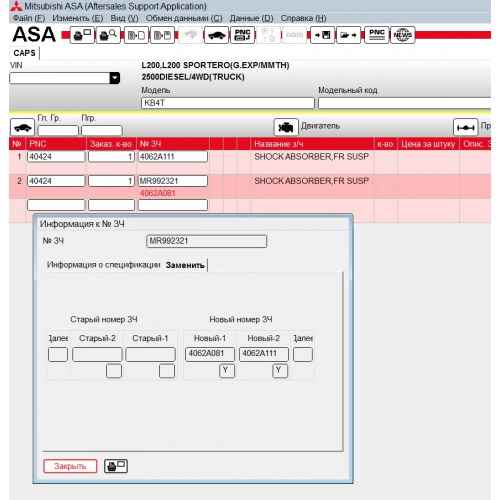
Task: Click the greyed OGIS toolbar icon
Action: click(294, 35)
